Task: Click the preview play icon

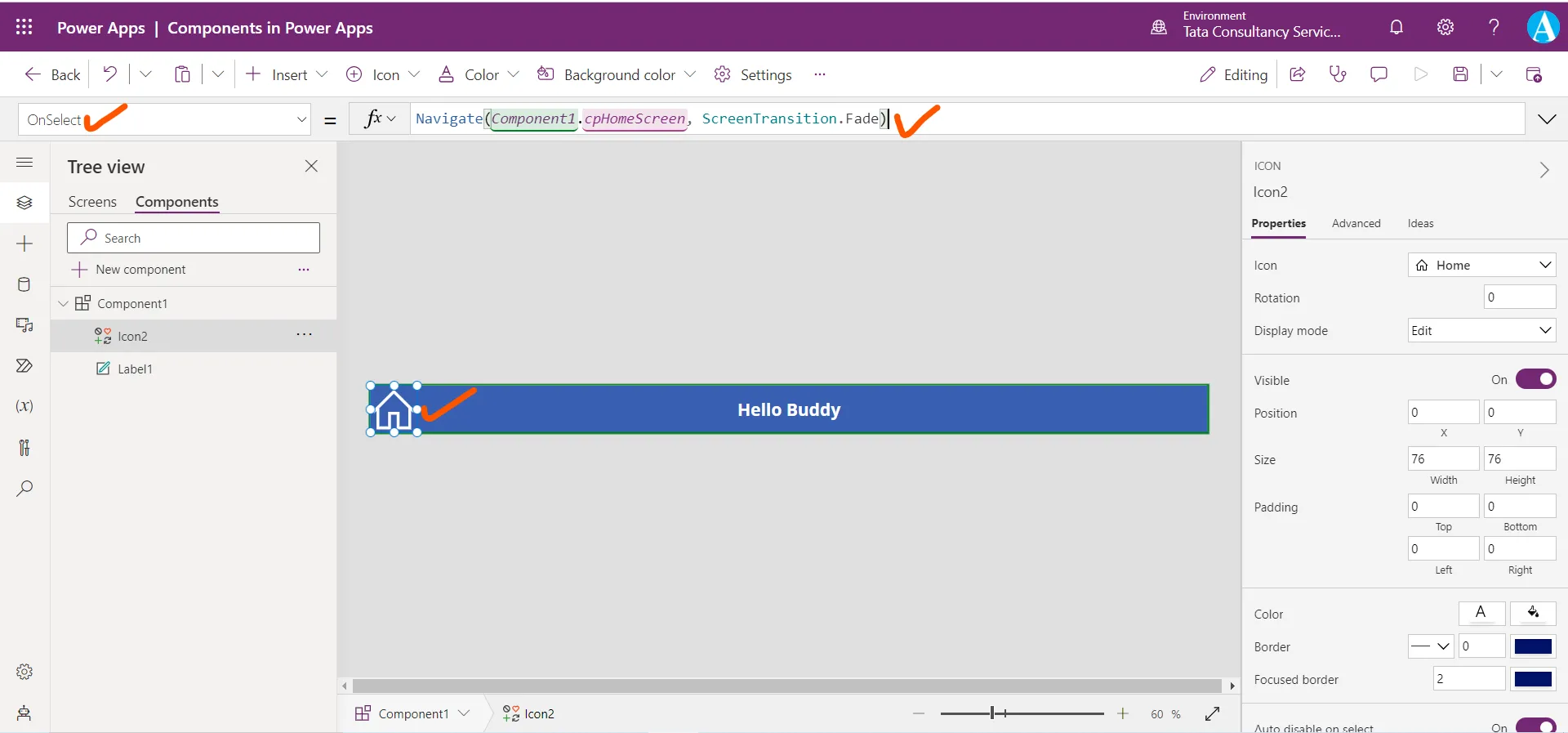Action: tap(1420, 74)
